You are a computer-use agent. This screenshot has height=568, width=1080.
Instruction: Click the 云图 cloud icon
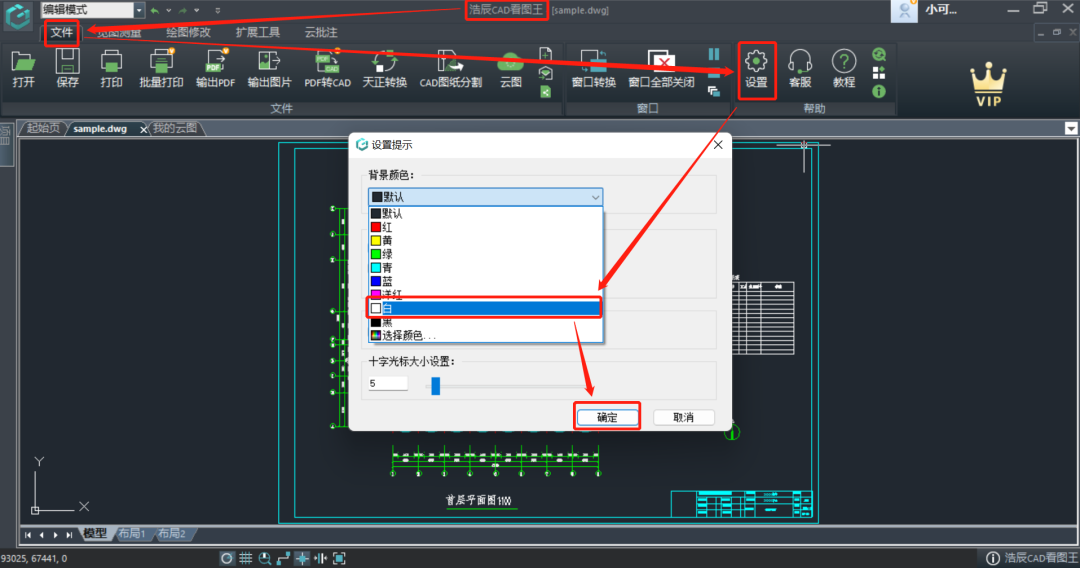(x=510, y=68)
